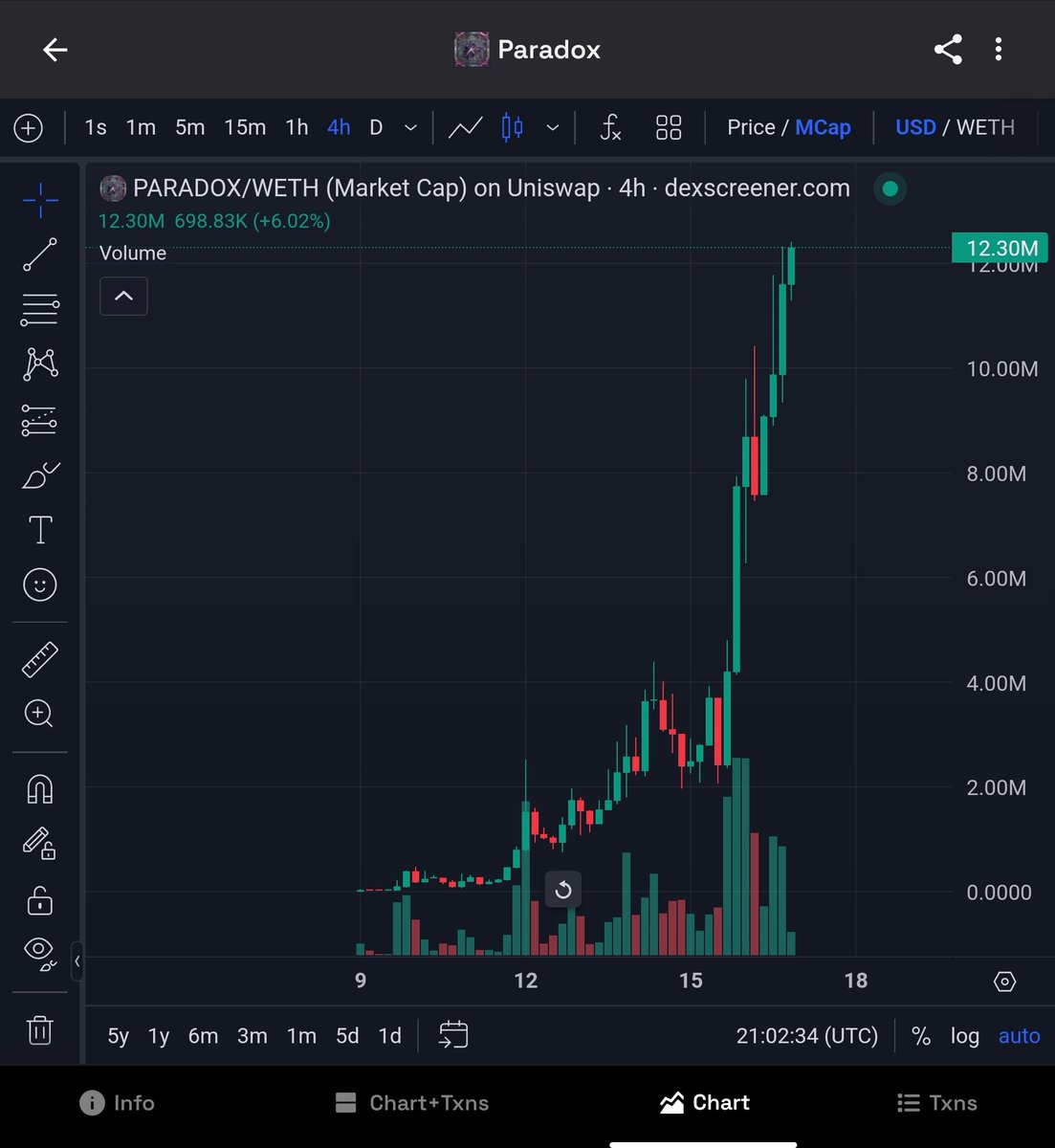Viewport: 1055px width, 1148px height.
Task: Open the emoji icons tool
Action: [x=40, y=585]
